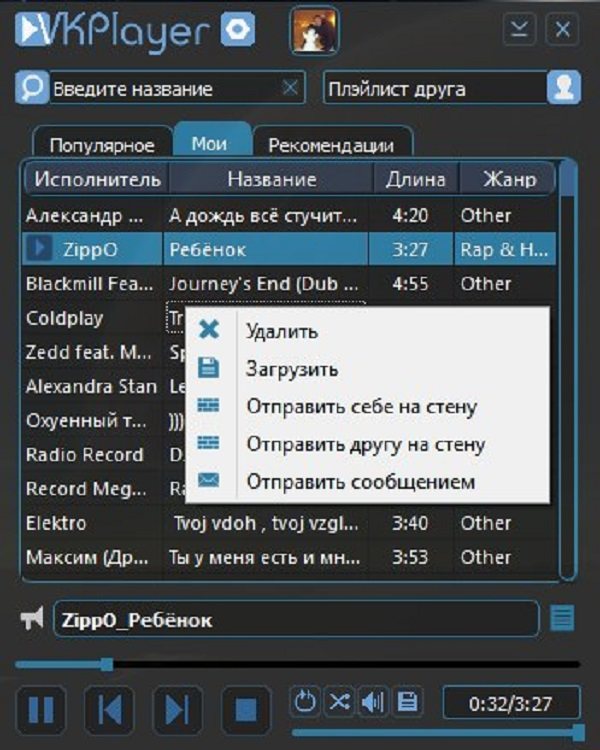
Task: Select Blackmill Fea... track row
Action: [x=289, y=284]
